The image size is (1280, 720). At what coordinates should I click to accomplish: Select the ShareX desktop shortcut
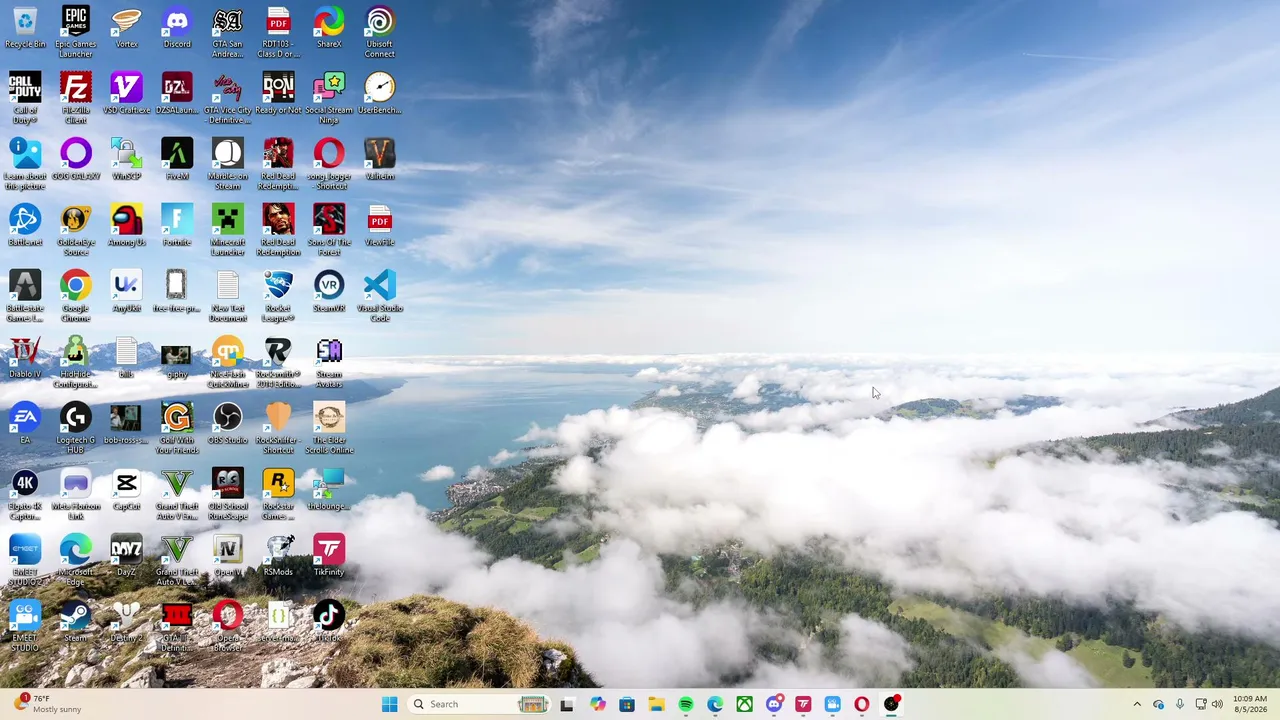point(329,28)
